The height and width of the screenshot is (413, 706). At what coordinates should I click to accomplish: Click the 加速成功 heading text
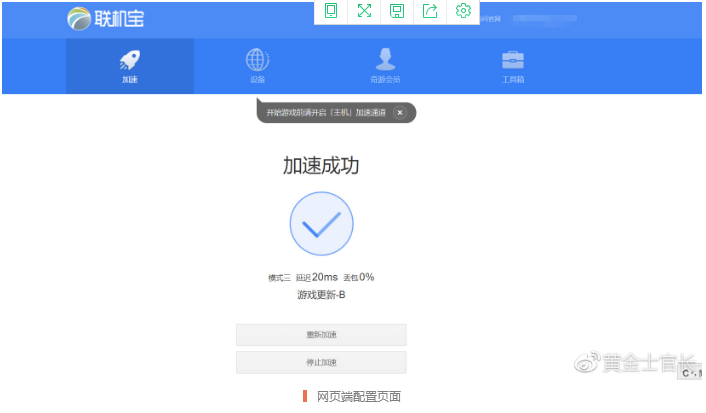pos(321,166)
